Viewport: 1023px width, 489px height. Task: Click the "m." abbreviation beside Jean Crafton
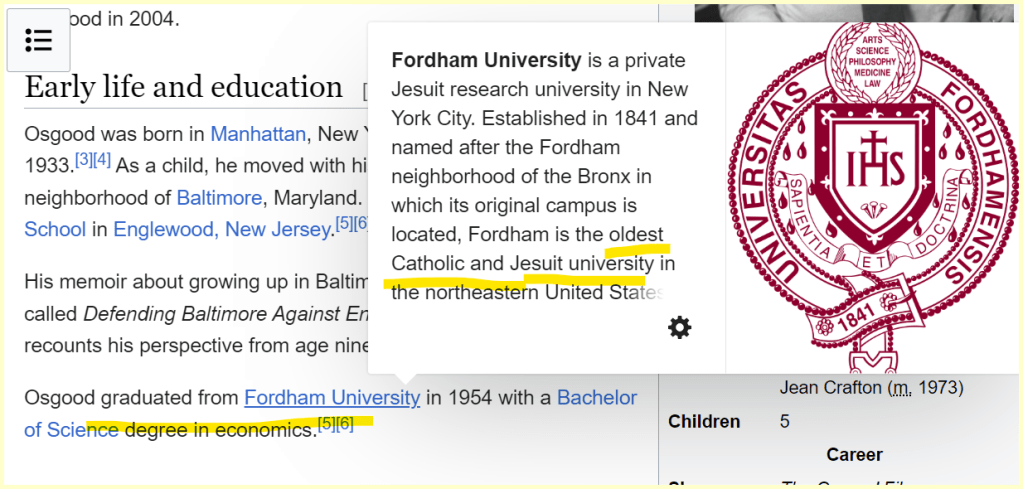(902, 387)
